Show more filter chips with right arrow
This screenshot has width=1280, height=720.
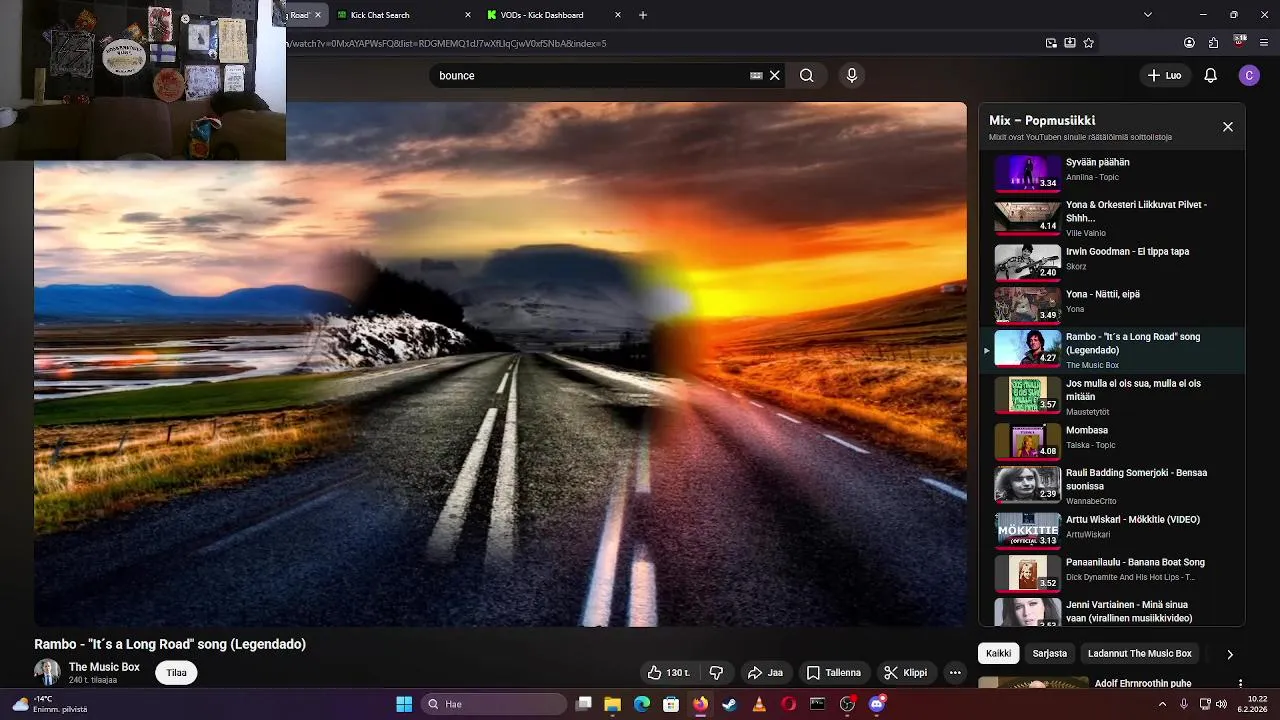click(1229, 654)
